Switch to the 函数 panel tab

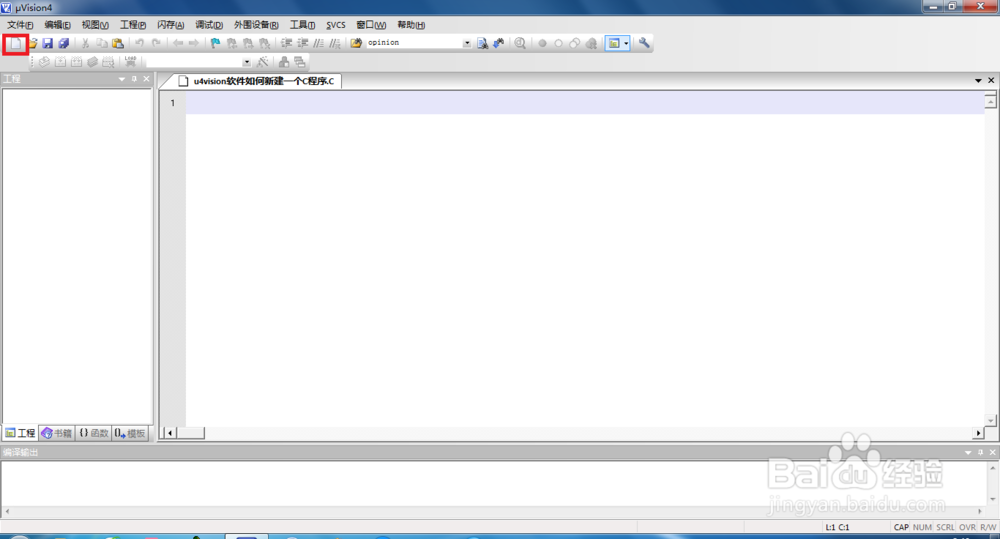[x=94, y=433]
